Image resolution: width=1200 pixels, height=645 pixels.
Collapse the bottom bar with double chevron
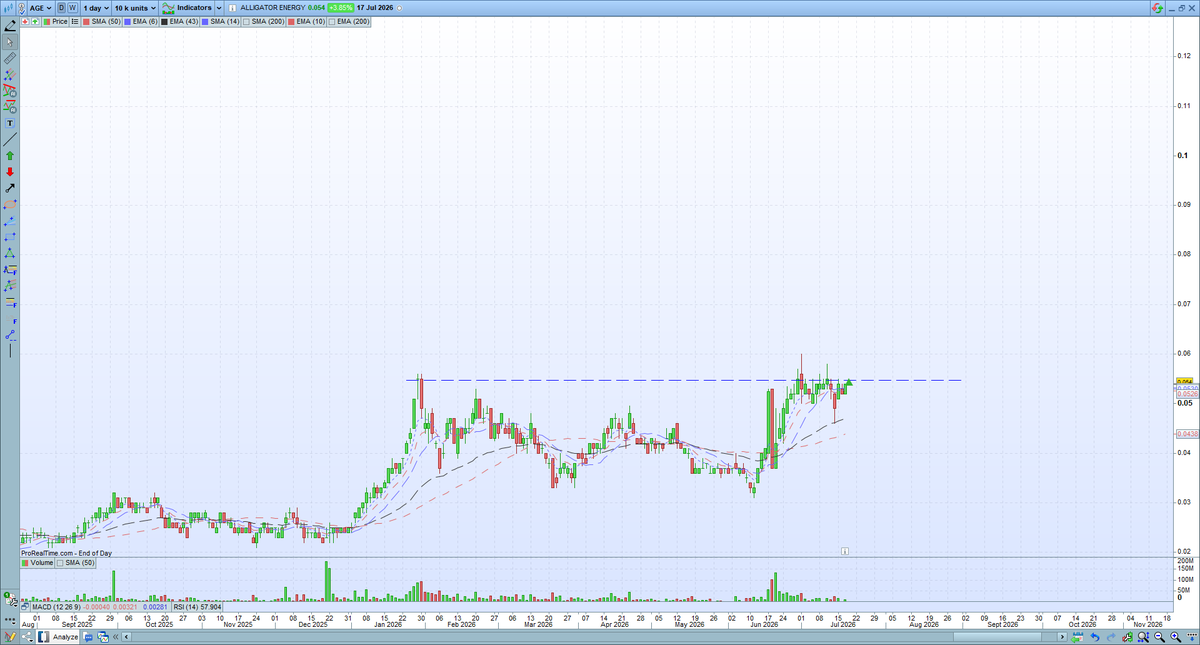pos(115,636)
